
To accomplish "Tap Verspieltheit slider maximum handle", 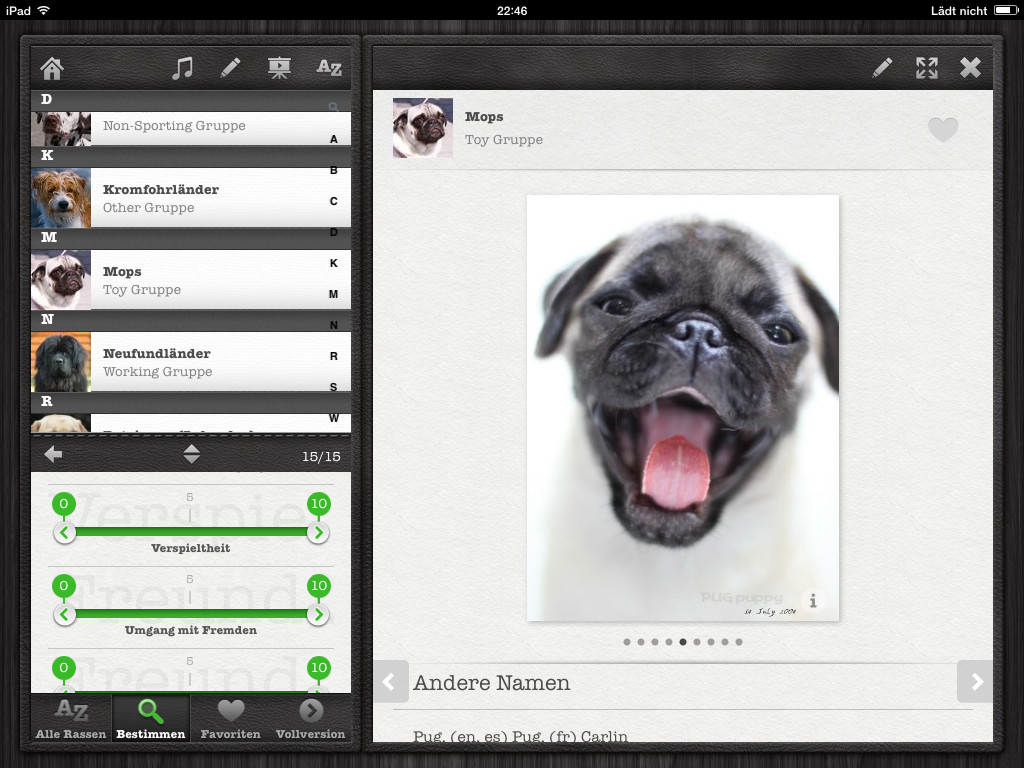I will tap(318, 533).
